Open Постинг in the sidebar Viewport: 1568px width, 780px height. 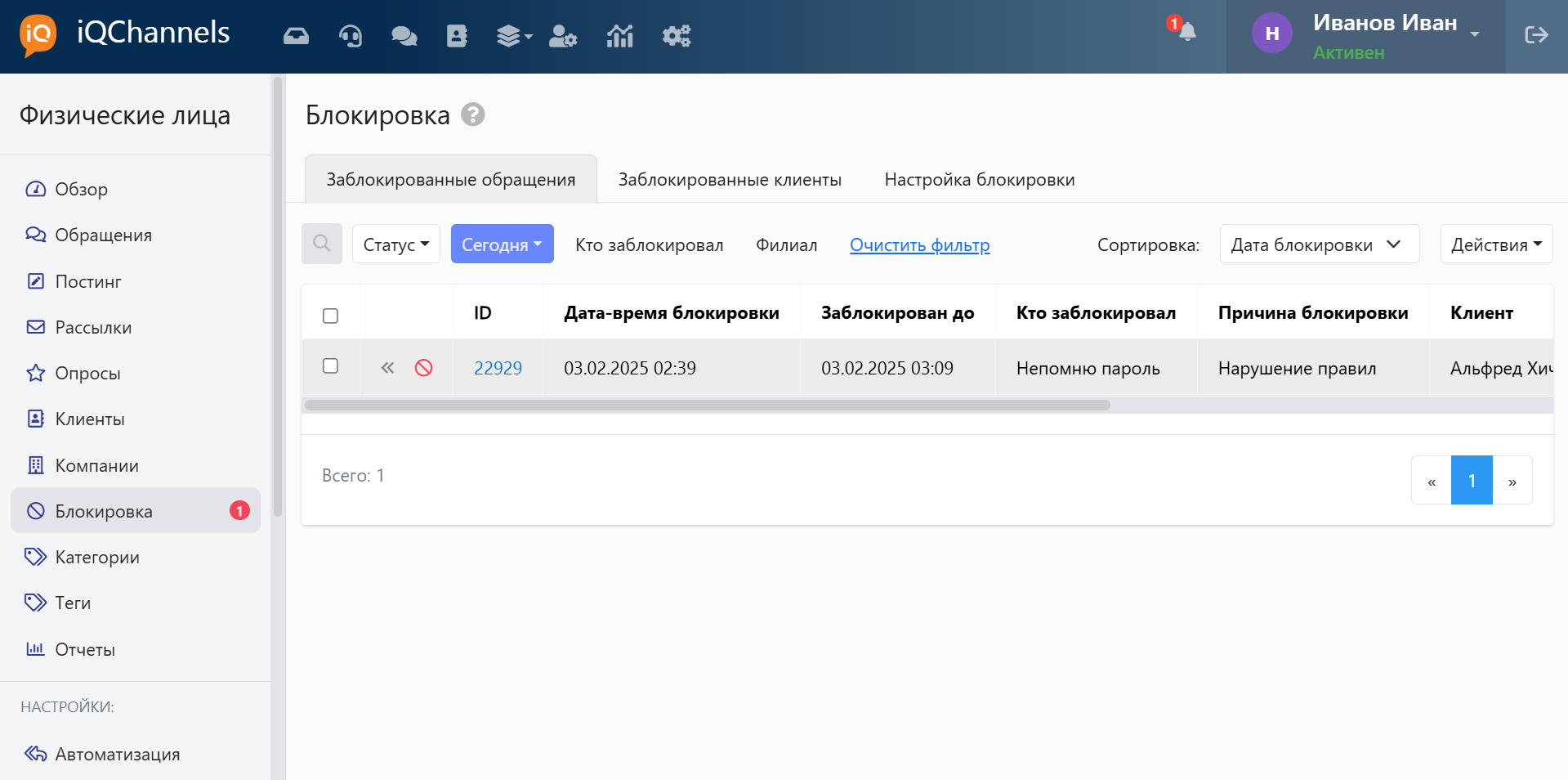point(135,281)
